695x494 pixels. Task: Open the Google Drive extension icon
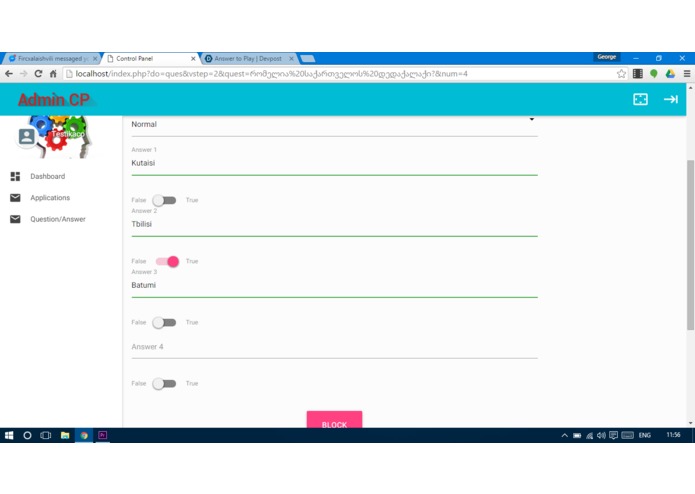point(670,74)
